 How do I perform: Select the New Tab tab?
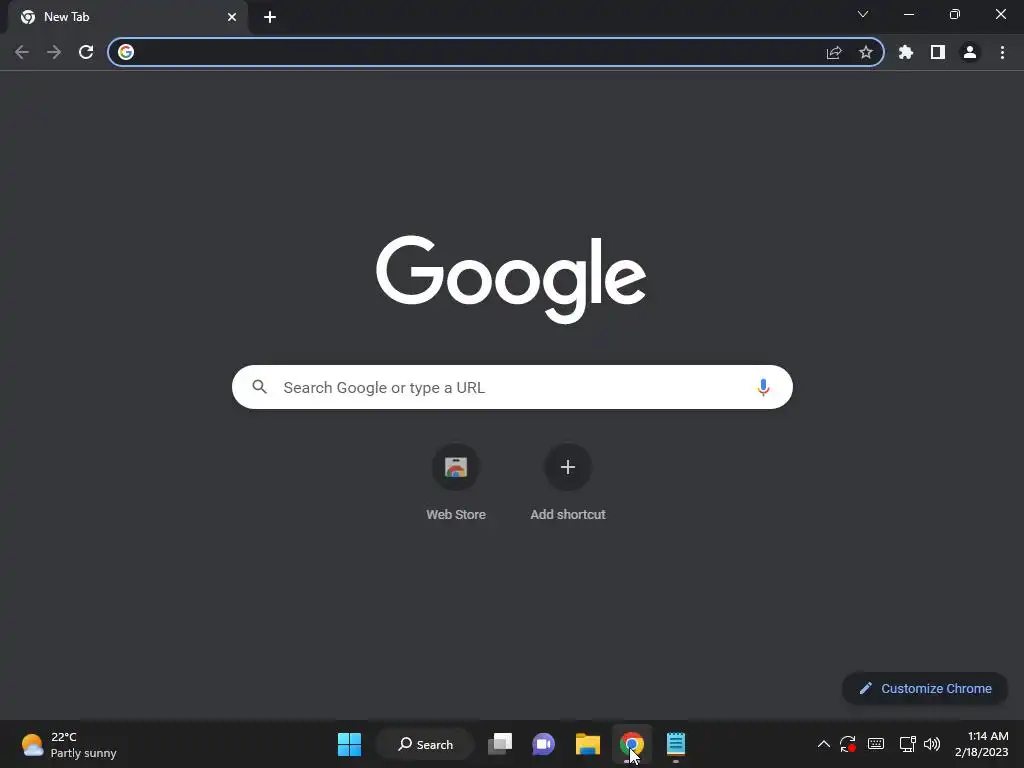pos(127,17)
